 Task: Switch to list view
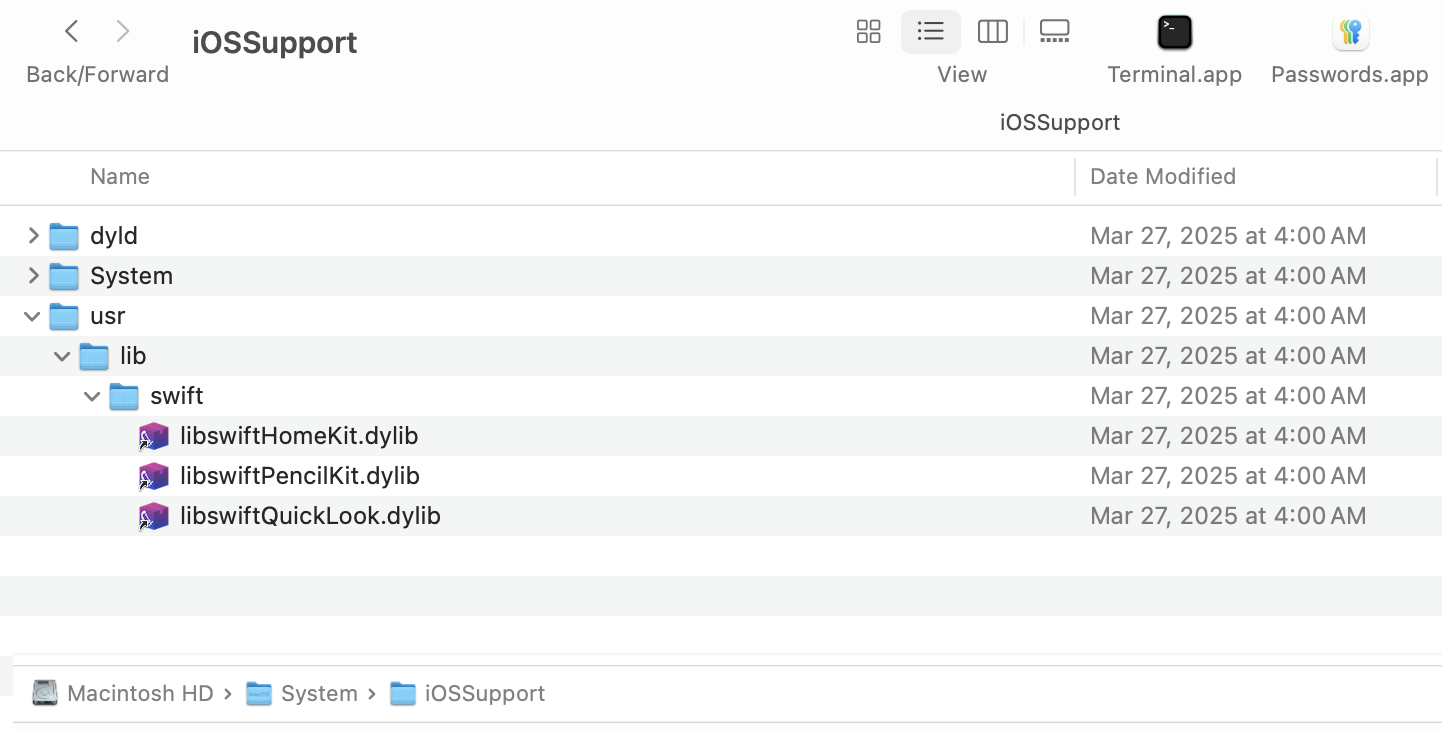pos(930,32)
